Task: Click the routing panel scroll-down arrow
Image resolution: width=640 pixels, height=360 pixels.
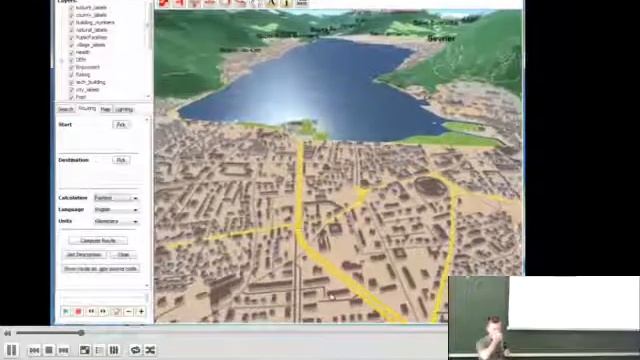Action: 147,286
